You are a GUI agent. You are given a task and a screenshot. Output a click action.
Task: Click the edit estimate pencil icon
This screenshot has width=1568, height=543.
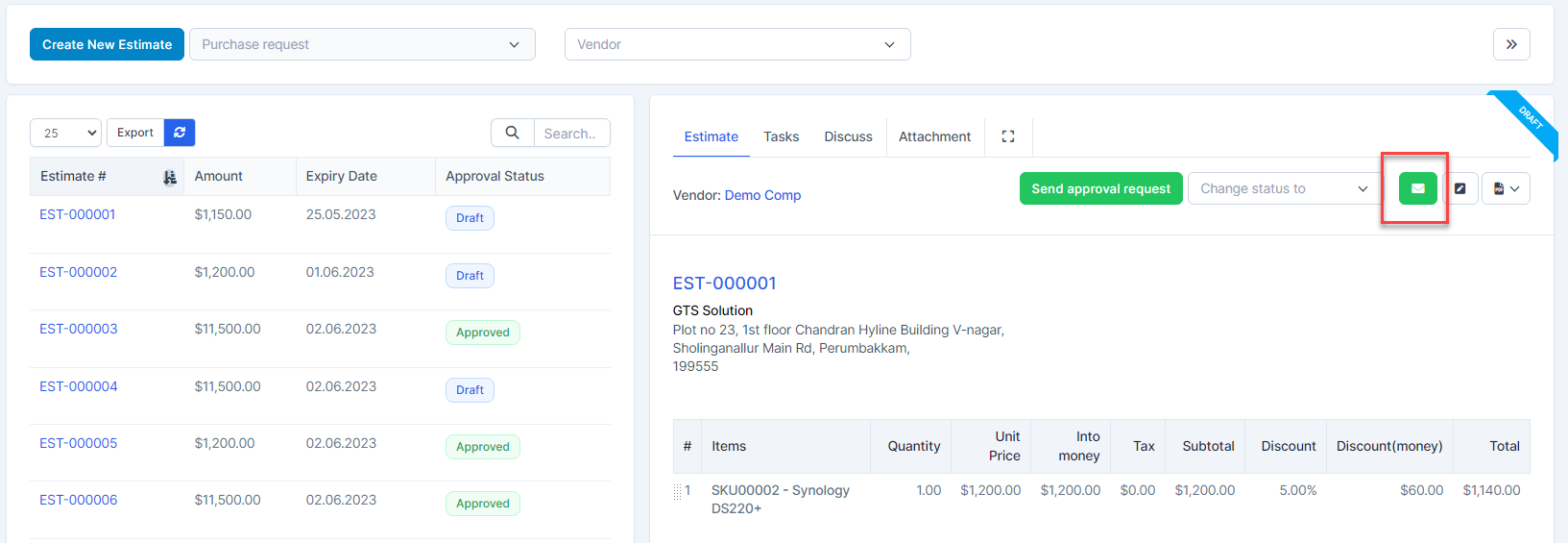(x=1459, y=188)
